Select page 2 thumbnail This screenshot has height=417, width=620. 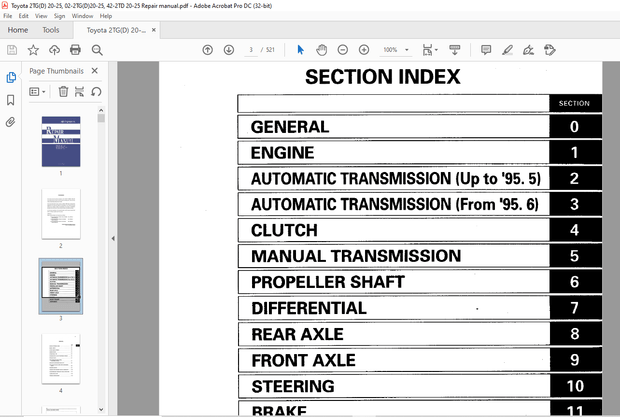coord(61,214)
